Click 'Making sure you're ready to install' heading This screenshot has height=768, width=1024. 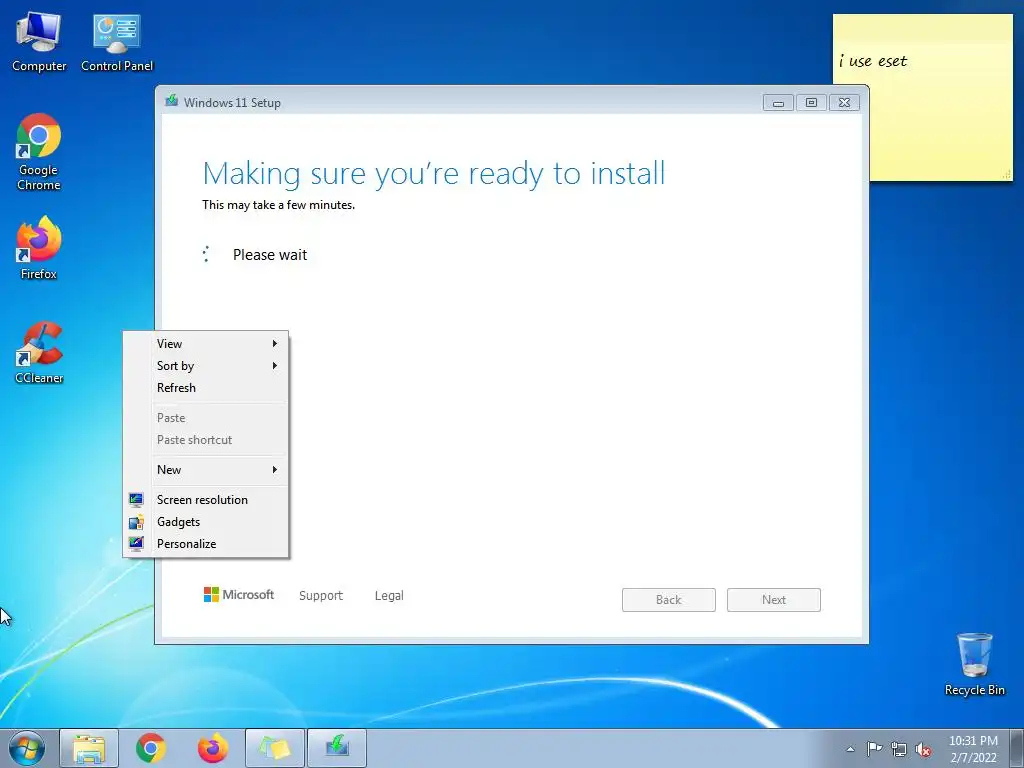[x=434, y=174]
